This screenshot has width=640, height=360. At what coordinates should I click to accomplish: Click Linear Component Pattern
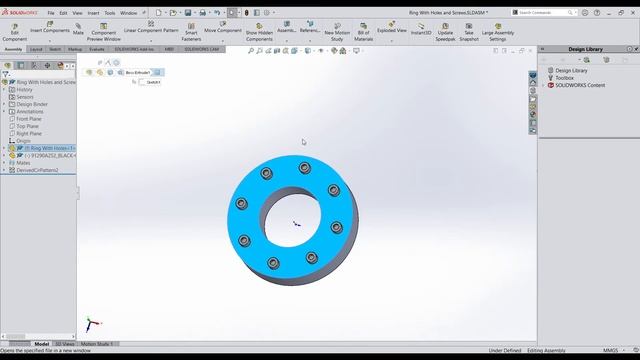[151, 27]
